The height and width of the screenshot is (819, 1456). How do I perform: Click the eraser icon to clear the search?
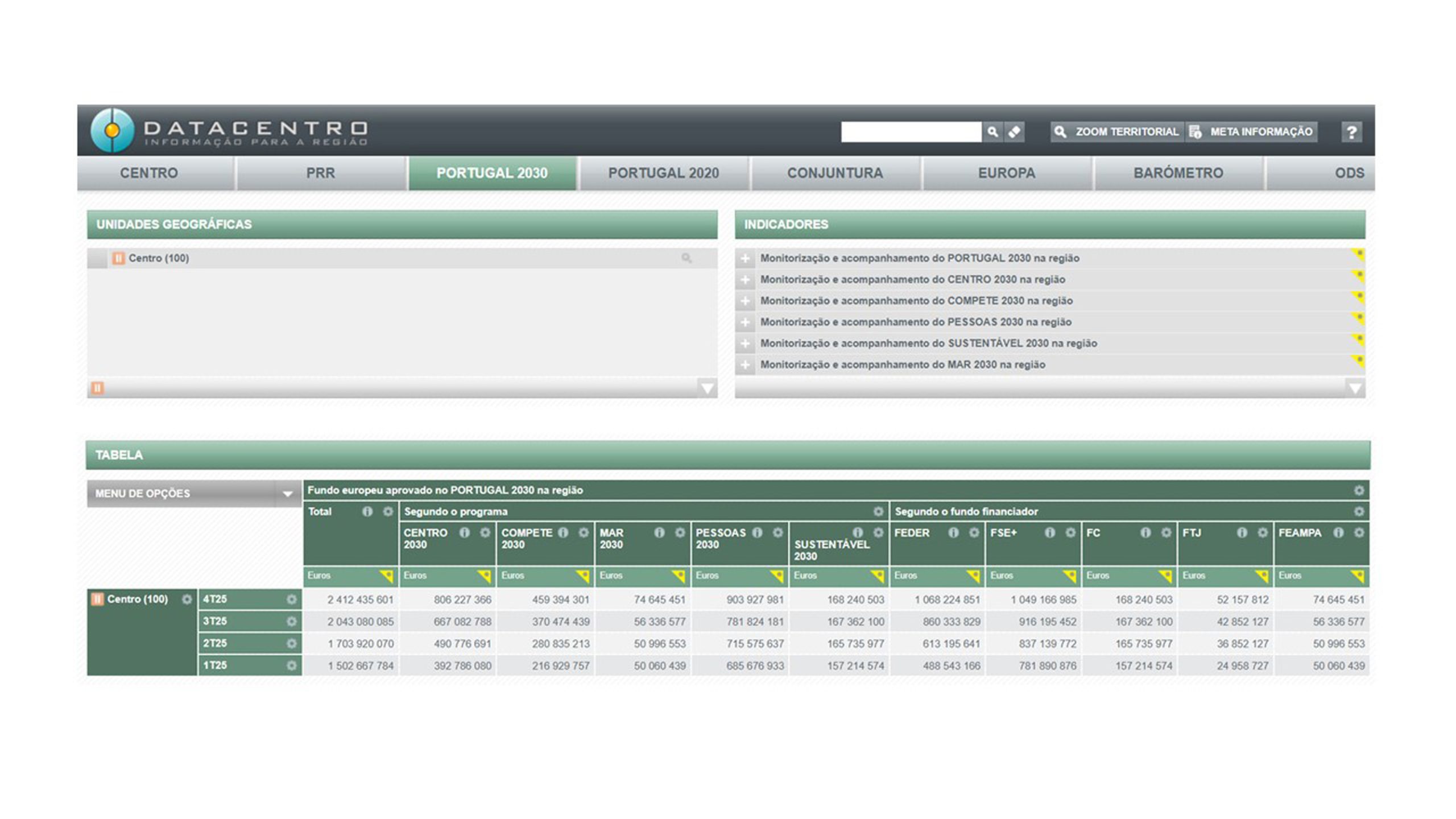1014,132
